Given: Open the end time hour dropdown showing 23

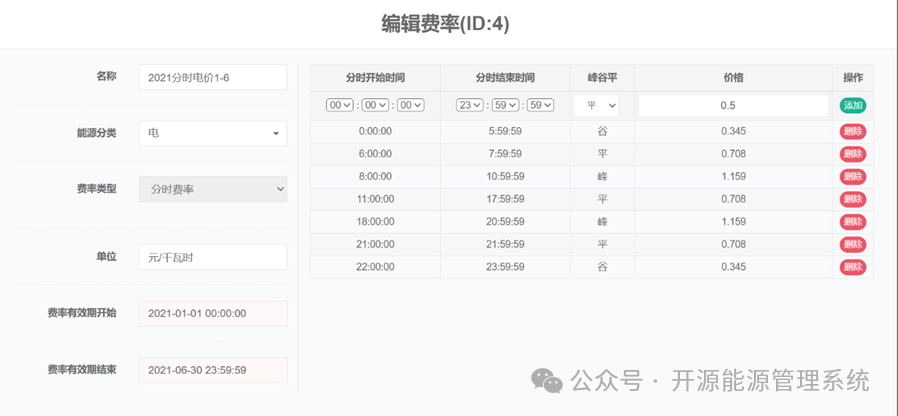Looking at the screenshot, I should point(470,105).
